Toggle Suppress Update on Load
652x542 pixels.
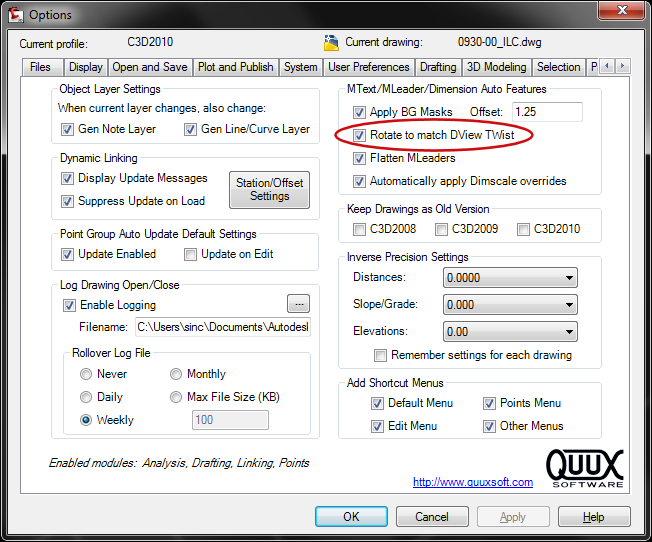[67, 201]
